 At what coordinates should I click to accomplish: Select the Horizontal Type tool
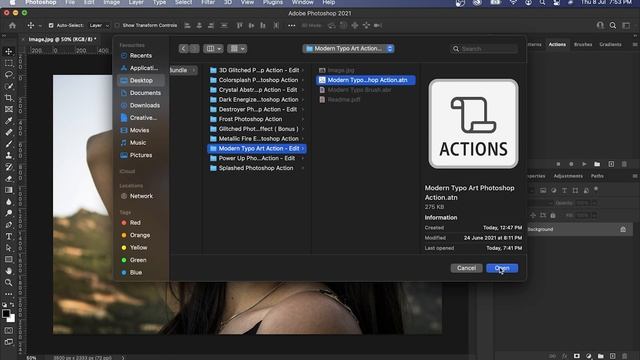[x=9, y=236]
